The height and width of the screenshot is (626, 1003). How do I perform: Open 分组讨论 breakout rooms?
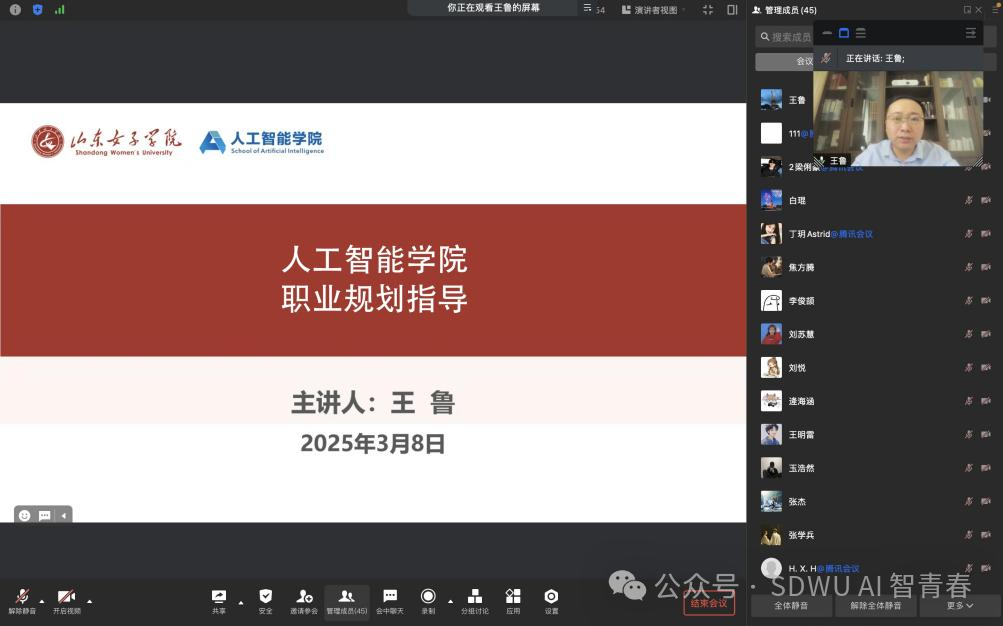tap(475, 597)
